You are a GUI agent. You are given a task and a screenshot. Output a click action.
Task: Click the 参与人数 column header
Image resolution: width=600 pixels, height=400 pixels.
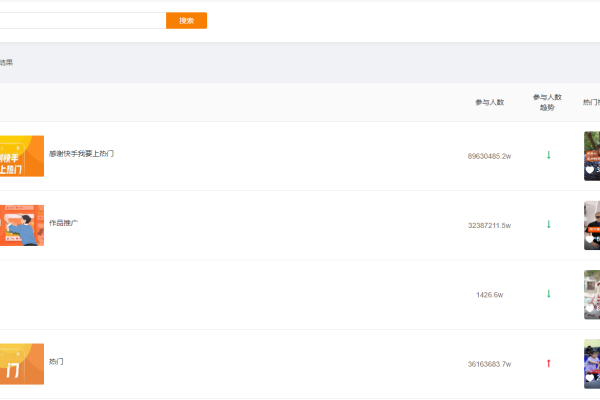click(x=489, y=102)
